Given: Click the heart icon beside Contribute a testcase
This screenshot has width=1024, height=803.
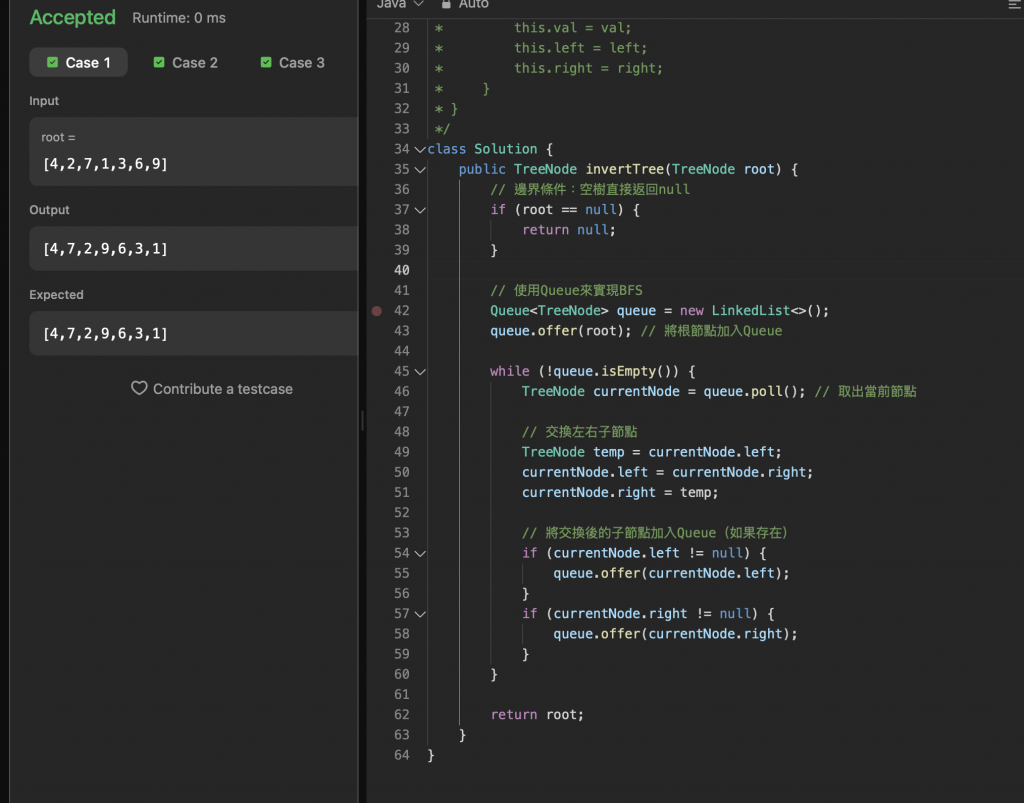Looking at the screenshot, I should pos(139,388).
